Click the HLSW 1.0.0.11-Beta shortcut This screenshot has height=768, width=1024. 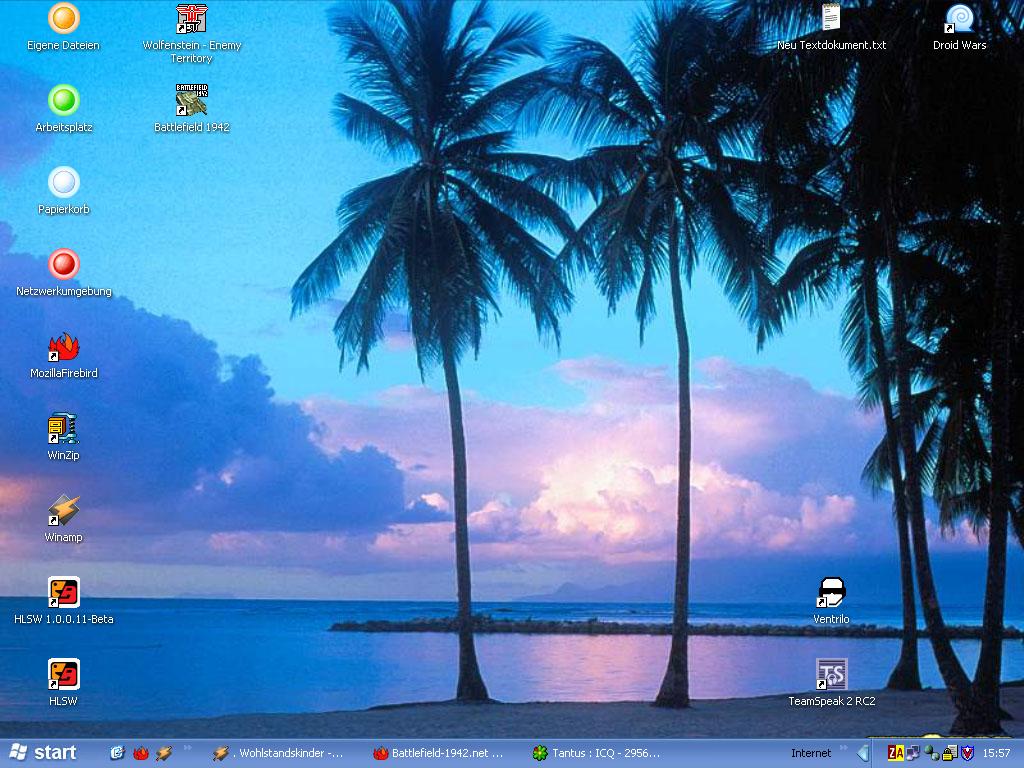64,593
